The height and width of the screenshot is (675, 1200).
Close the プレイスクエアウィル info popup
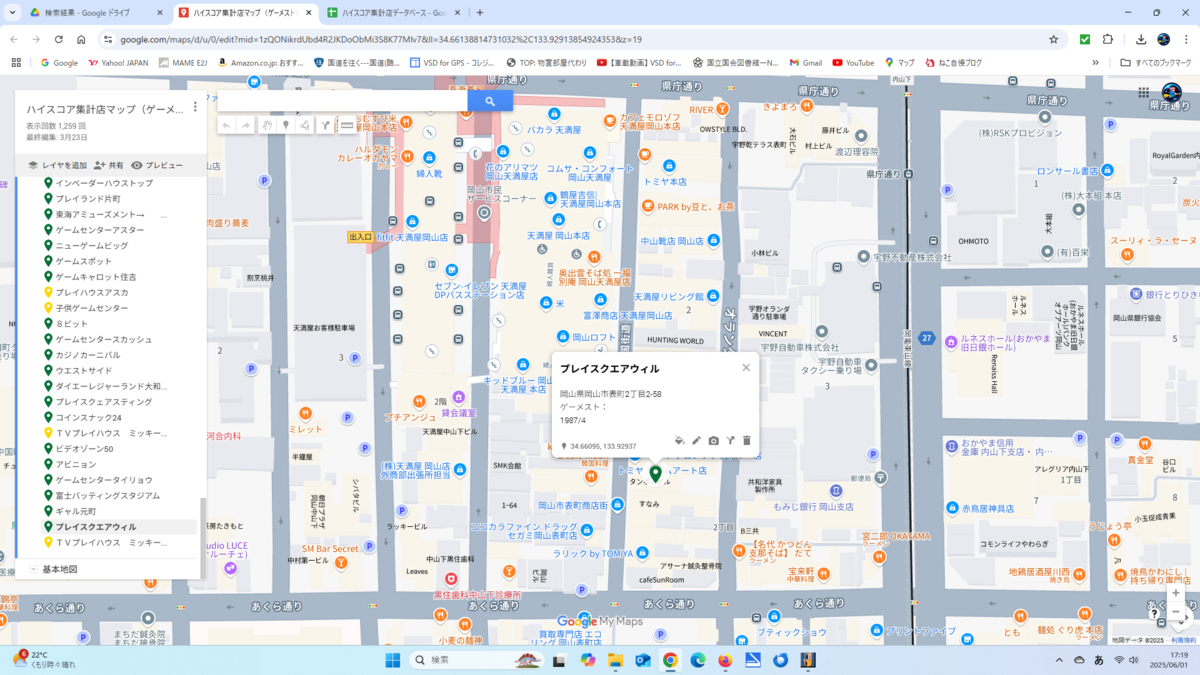(x=746, y=368)
